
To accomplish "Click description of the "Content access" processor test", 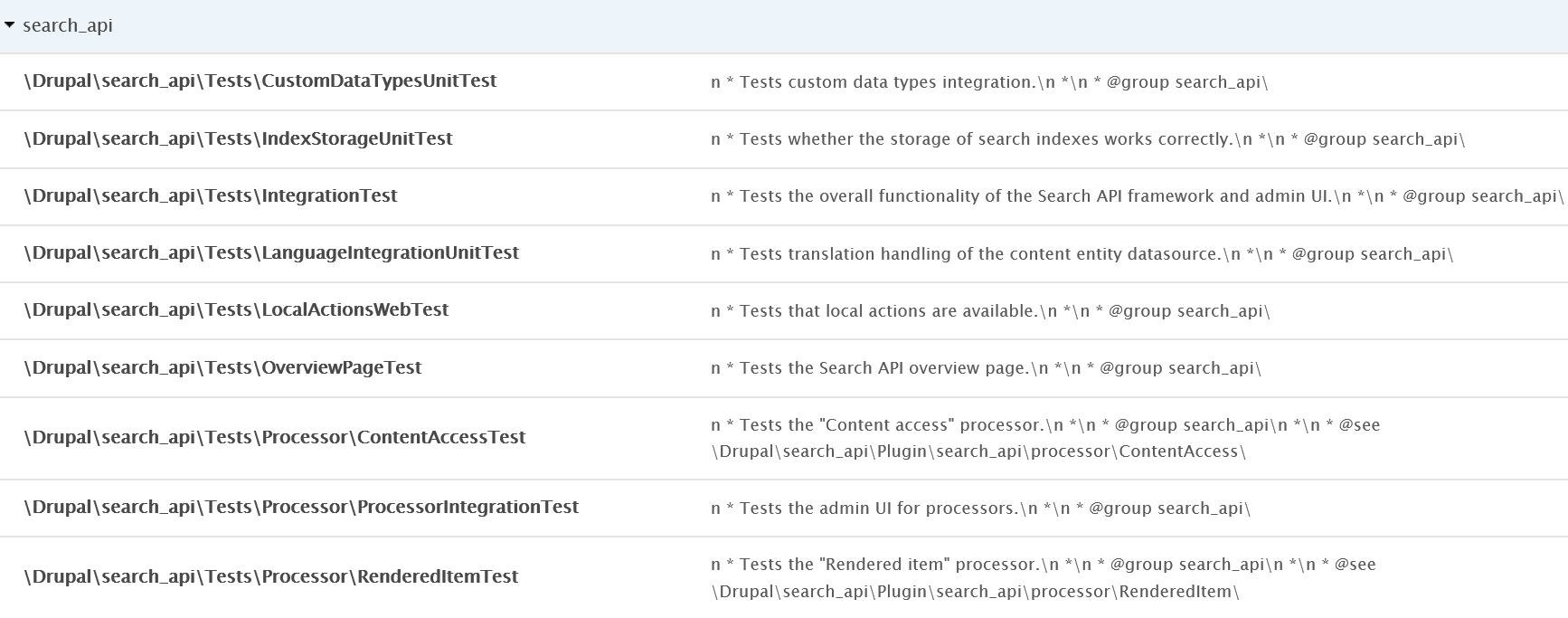I will 1045,438.
